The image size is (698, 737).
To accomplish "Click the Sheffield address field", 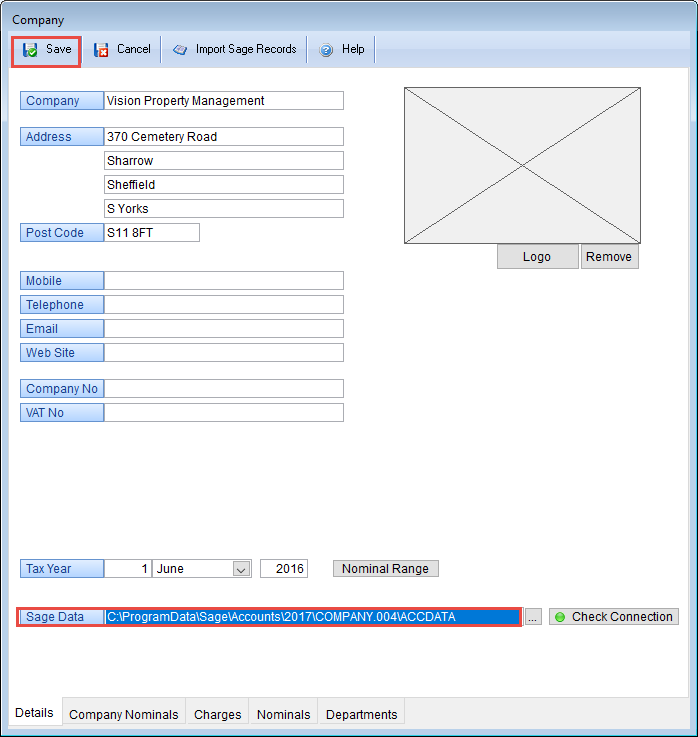I will pyautogui.click(x=224, y=185).
